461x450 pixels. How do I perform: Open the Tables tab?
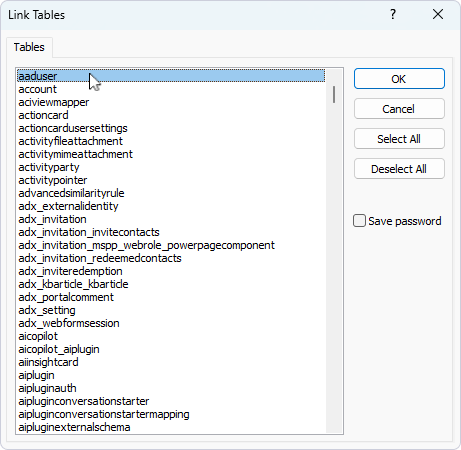pyautogui.click(x=29, y=47)
